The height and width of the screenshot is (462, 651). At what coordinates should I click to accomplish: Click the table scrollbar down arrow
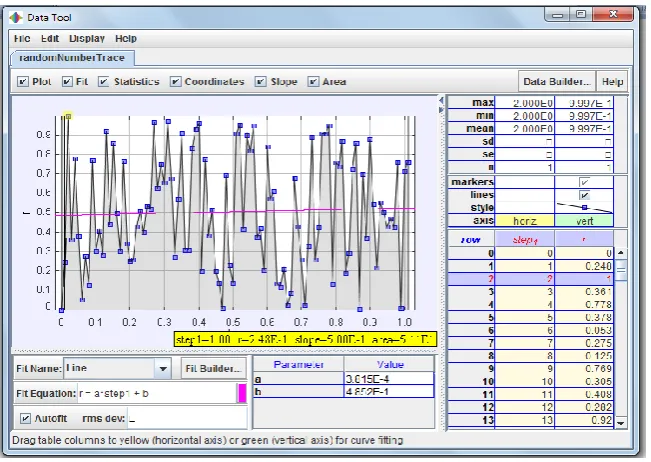tap(621, 423)
